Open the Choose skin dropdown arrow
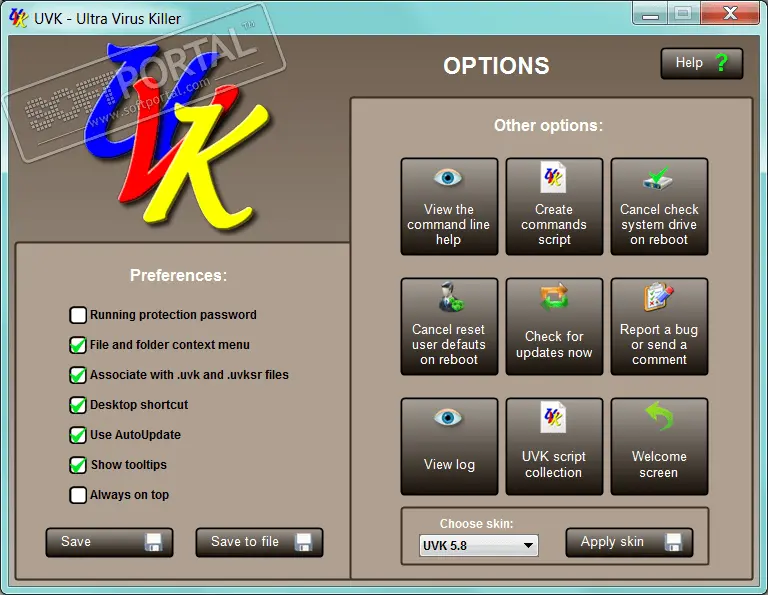The image size is (768, 595). (528, 546)
